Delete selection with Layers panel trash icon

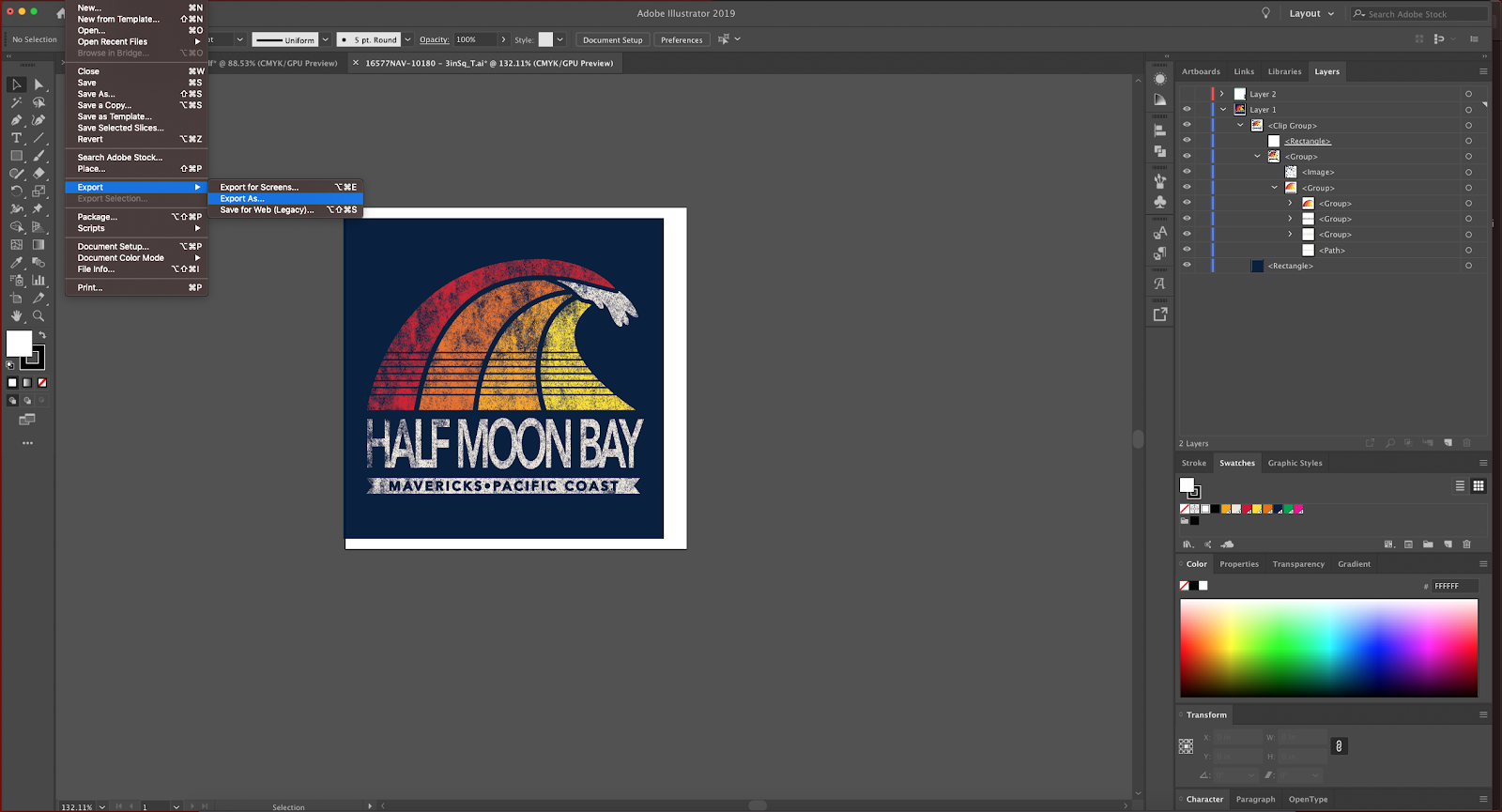click(x=1466, y=443)
